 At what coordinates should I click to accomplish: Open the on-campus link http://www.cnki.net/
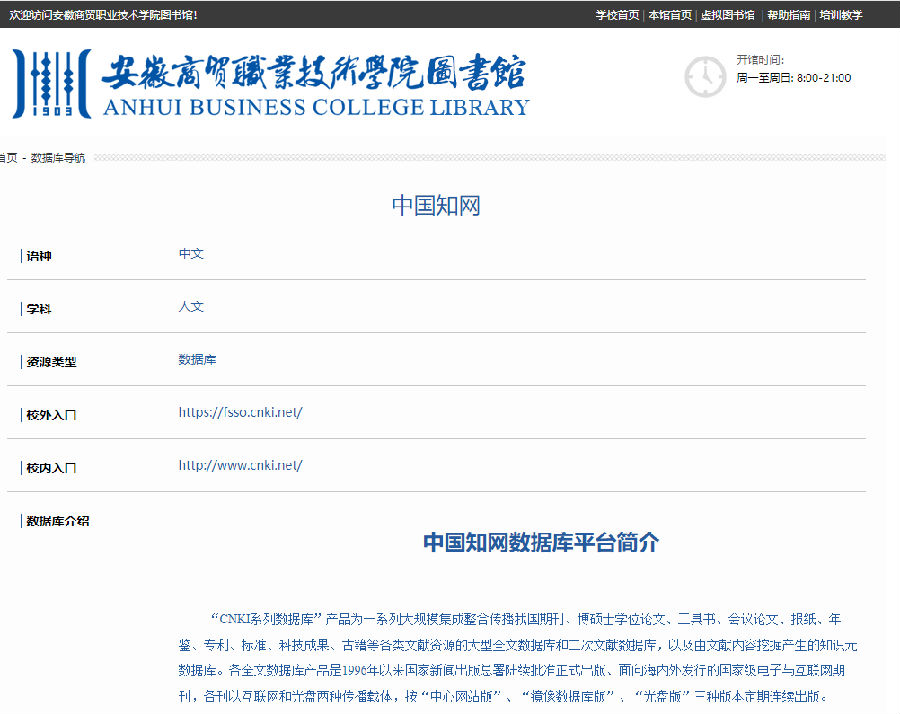click(240, 465)
